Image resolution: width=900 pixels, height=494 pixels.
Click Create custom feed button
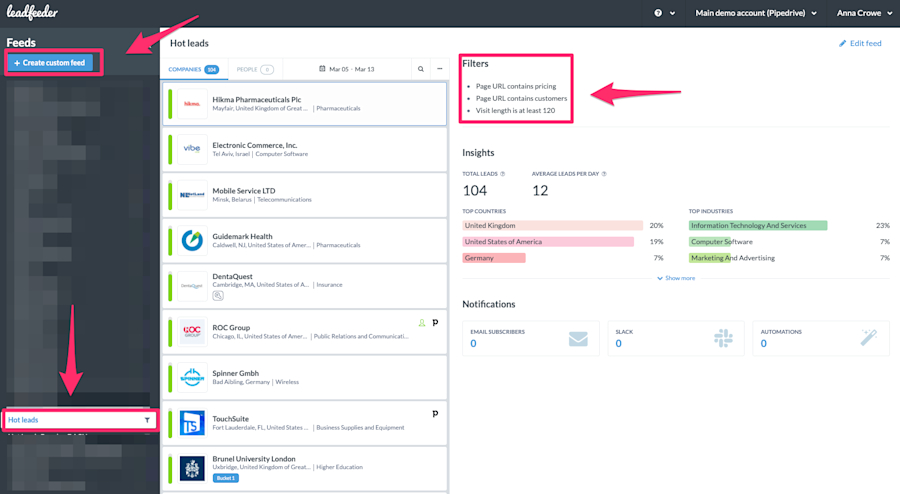coord(50,63)
